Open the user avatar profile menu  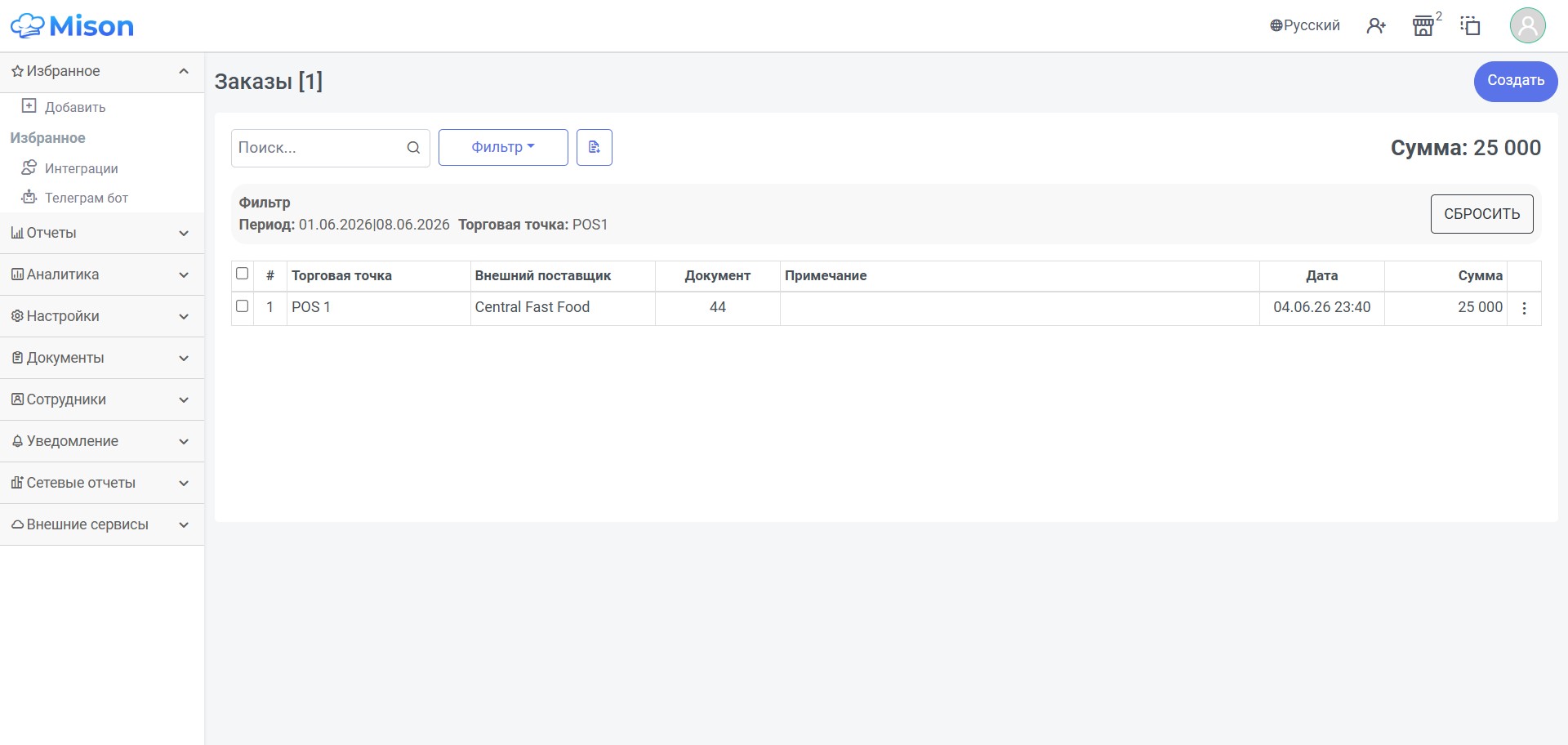tap(1527, 25)
